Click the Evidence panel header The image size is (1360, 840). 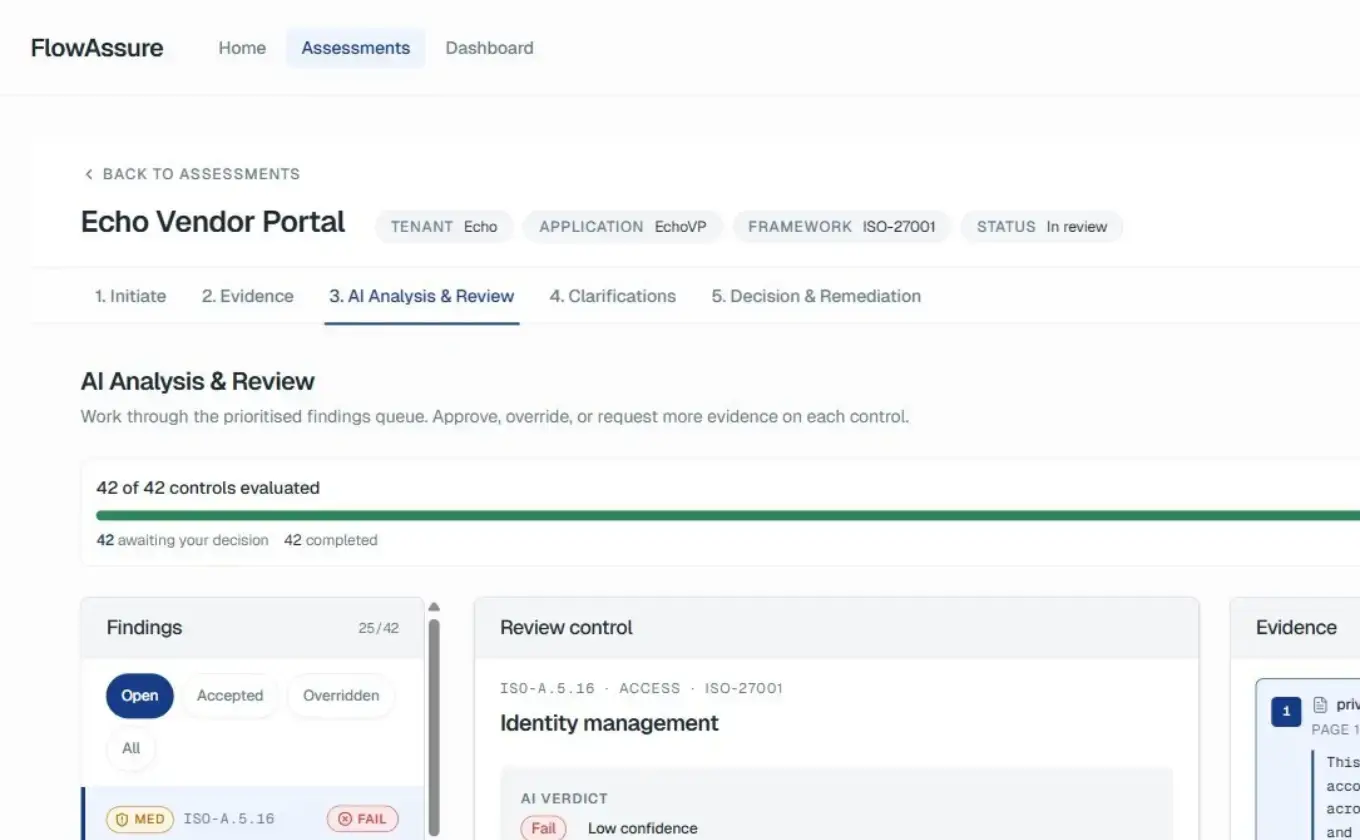(x=1296, y=628)
